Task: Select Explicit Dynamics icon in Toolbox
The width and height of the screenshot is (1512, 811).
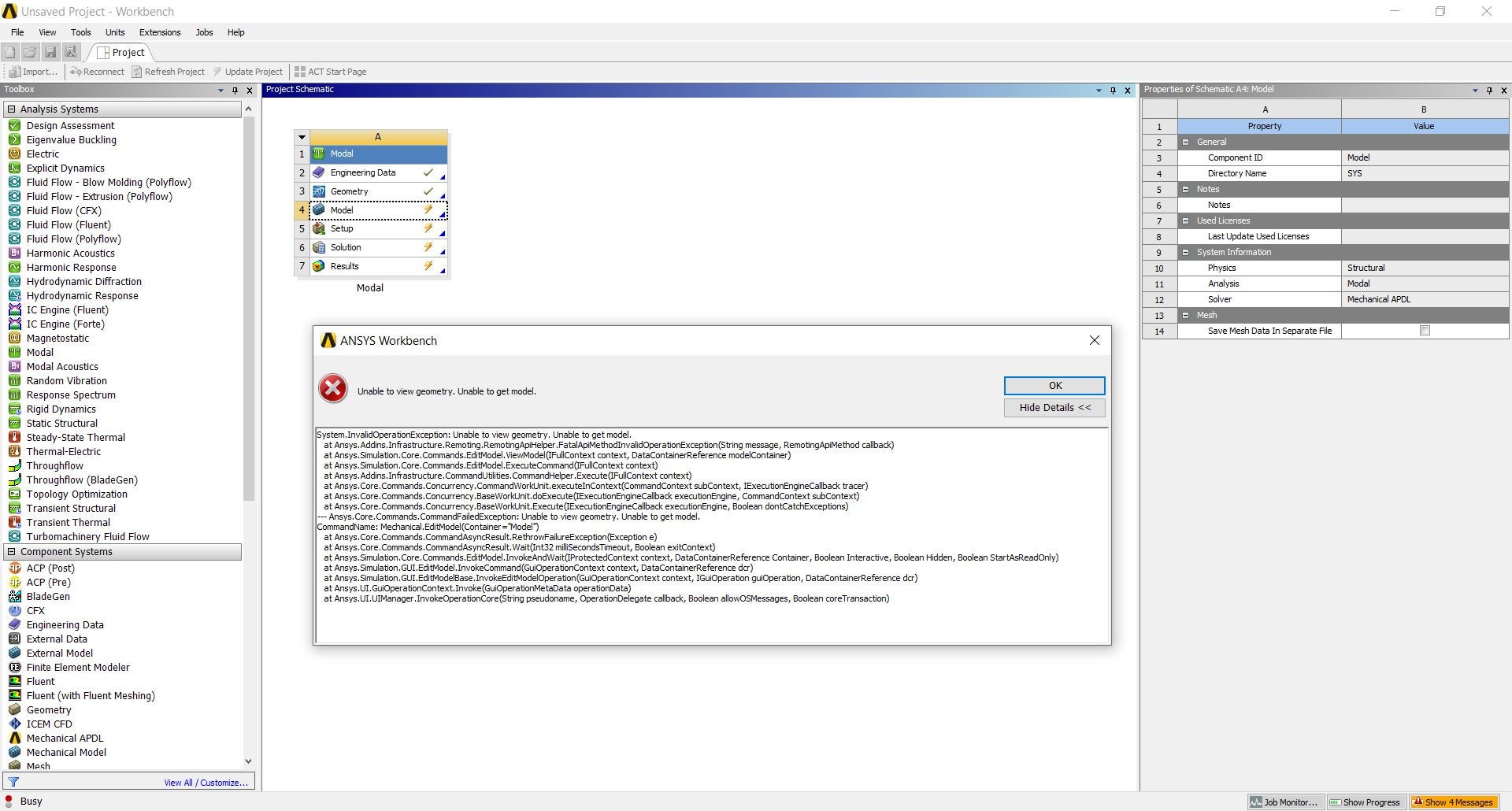Action: click(x=14, y=168)
